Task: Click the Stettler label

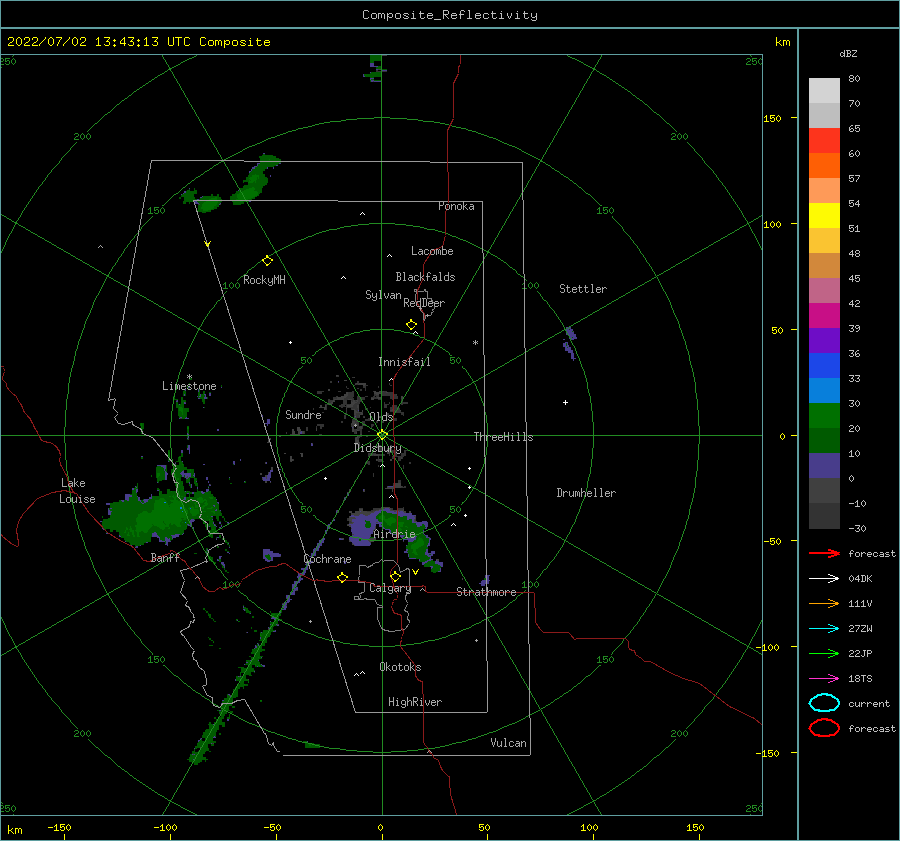Action: coord(583,289)
